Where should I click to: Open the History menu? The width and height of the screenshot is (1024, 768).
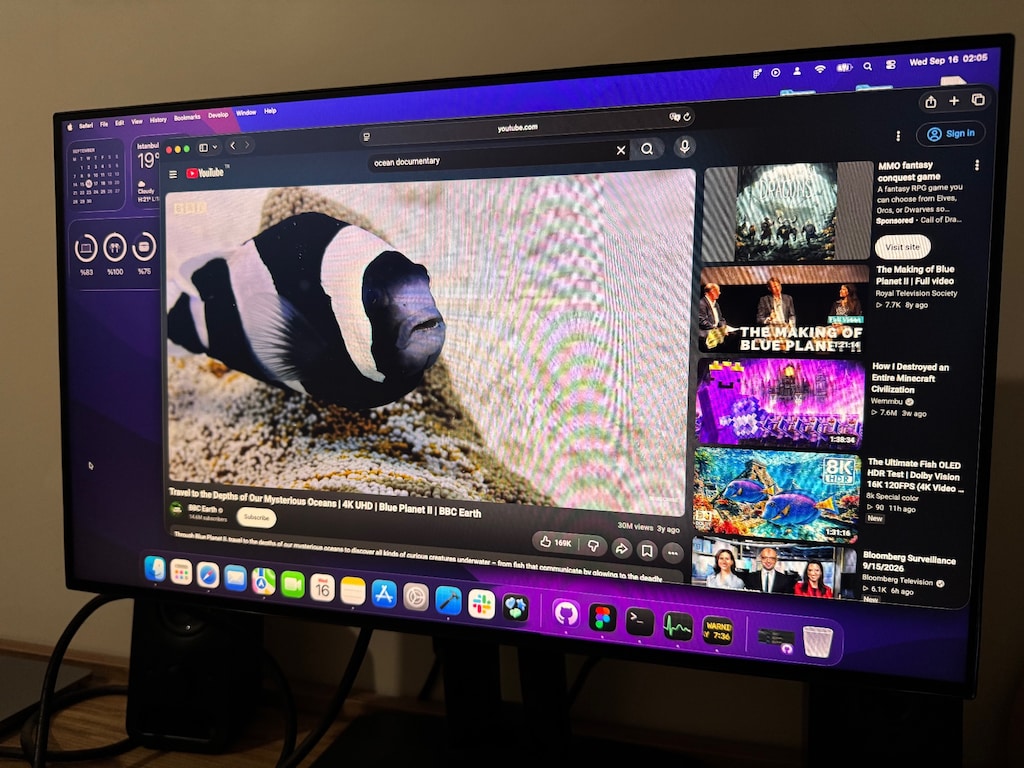pos(158,120)
